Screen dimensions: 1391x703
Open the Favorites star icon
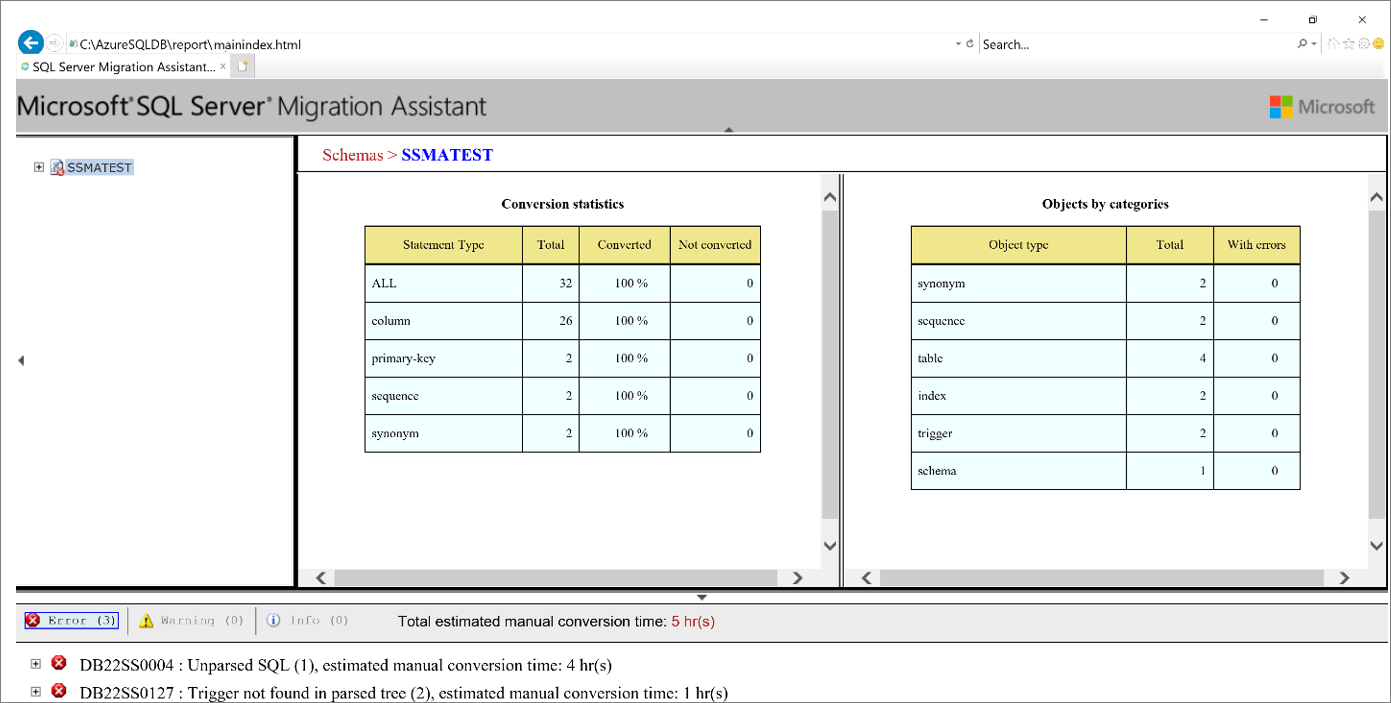click(1347, 44)
